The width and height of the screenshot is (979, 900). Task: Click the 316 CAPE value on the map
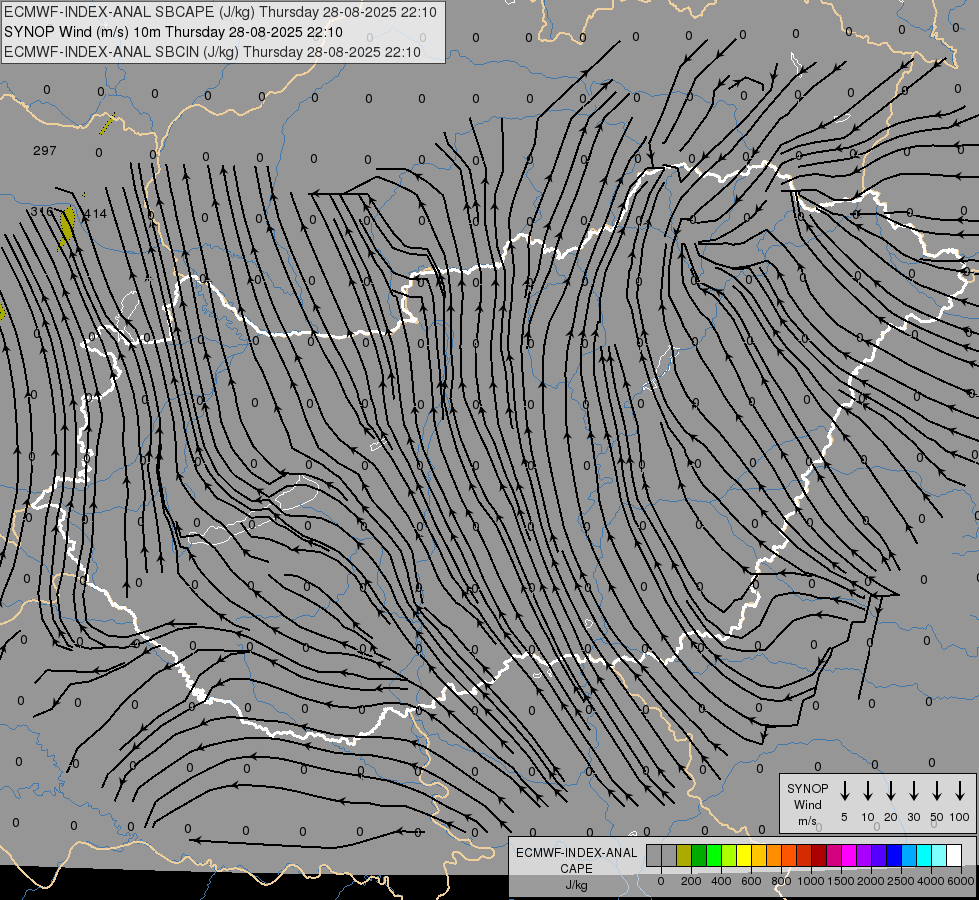click(42, 212)
